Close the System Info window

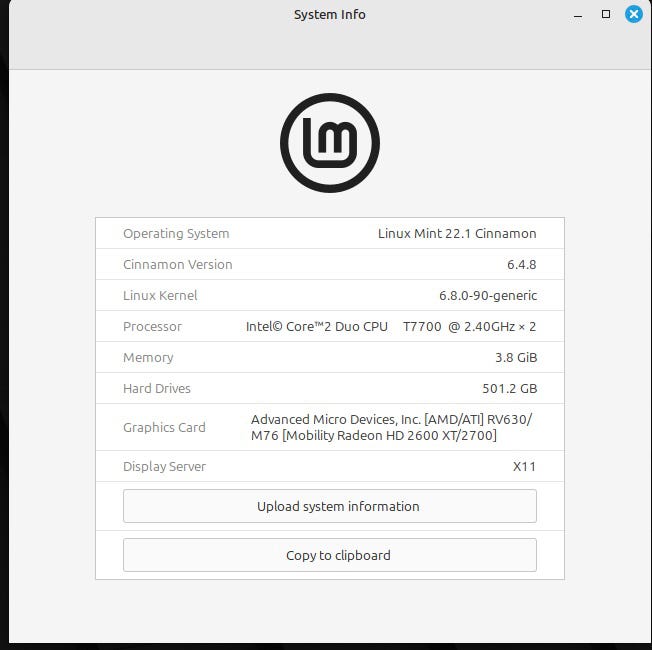pyautogui.click(x=633, y=15)
